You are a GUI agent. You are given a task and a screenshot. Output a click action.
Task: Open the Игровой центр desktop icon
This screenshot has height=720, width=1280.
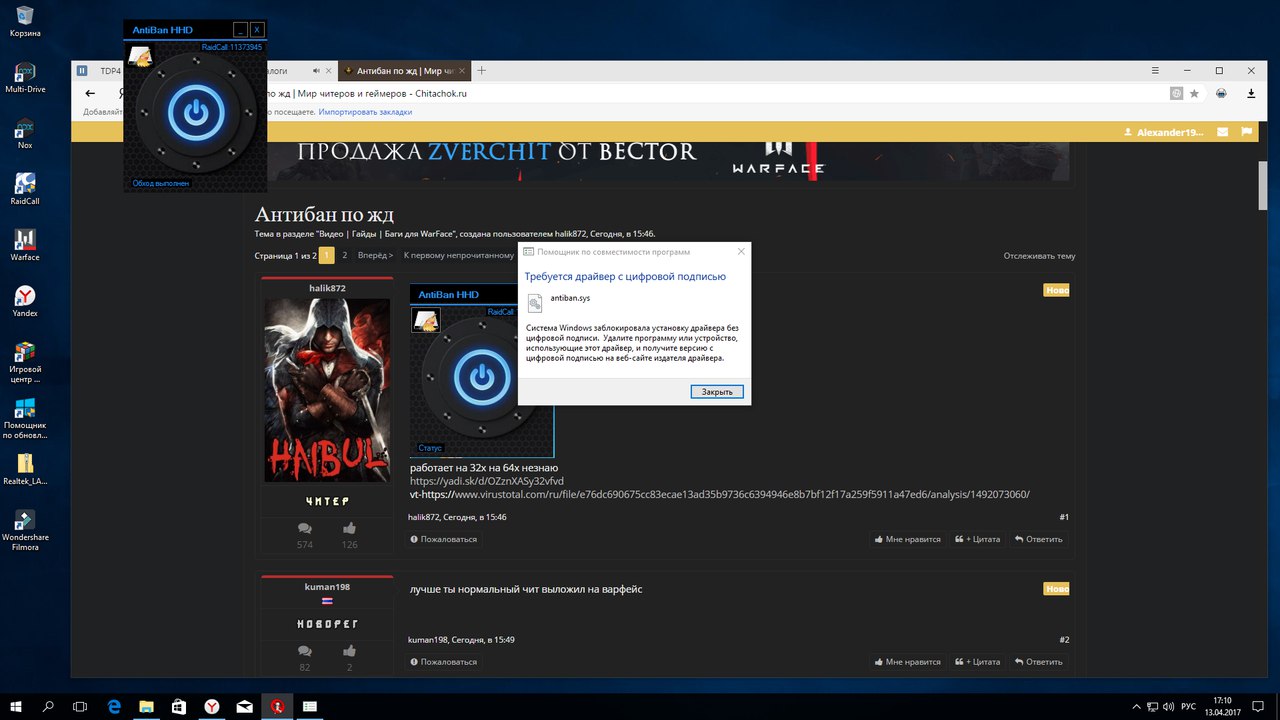(x=25, y=362)
